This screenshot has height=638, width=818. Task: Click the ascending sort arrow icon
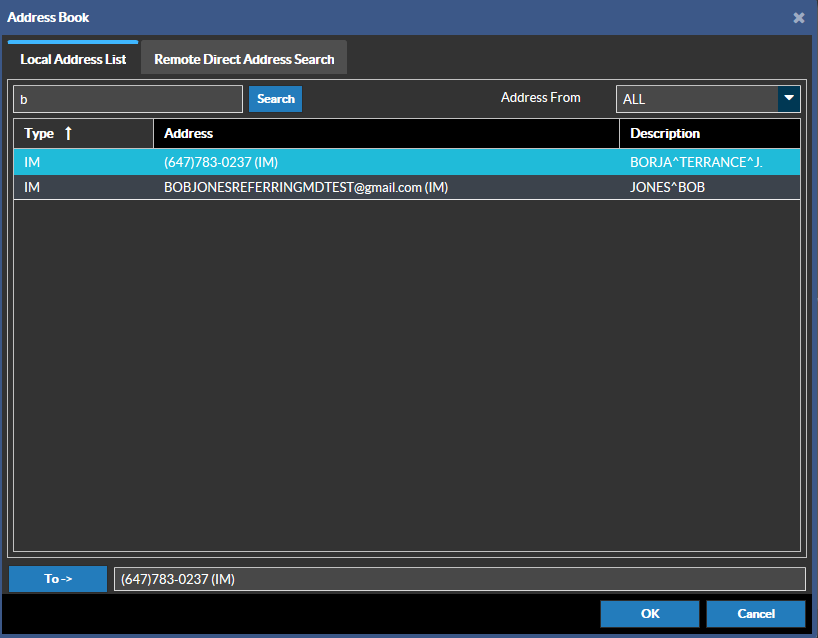68,133
